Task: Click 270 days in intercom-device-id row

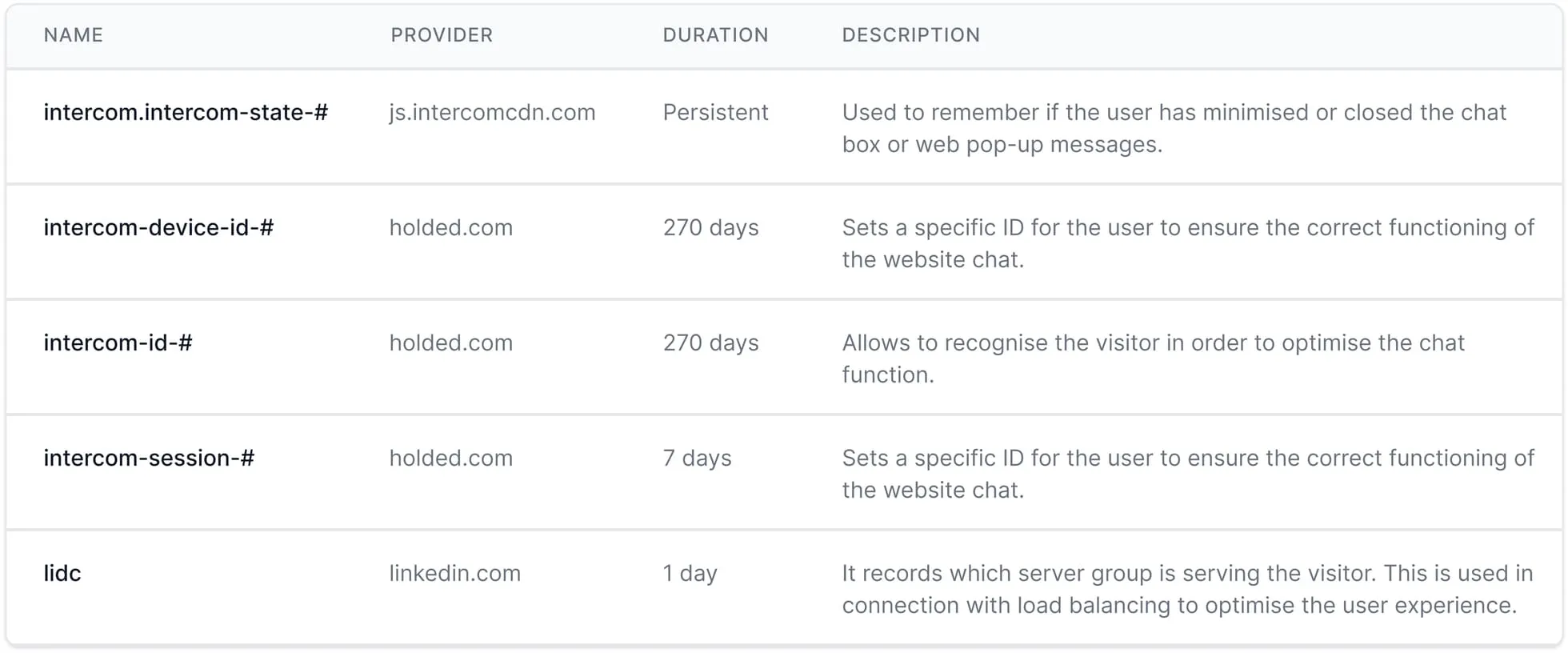Action: [710, 227]
